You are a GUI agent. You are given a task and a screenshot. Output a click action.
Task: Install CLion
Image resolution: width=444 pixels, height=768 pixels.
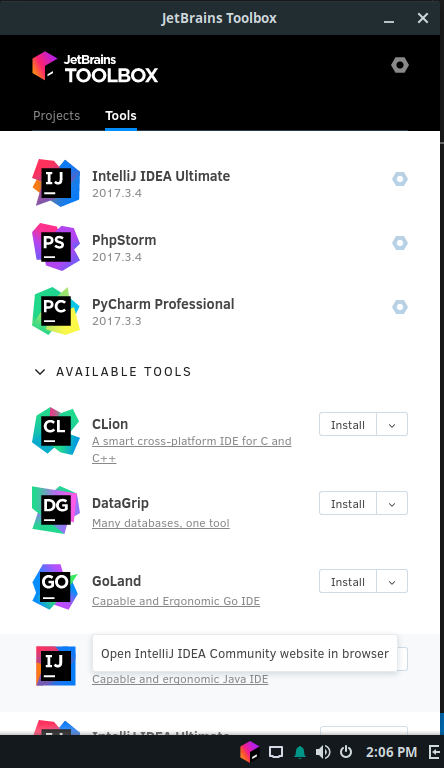[348, 425]
